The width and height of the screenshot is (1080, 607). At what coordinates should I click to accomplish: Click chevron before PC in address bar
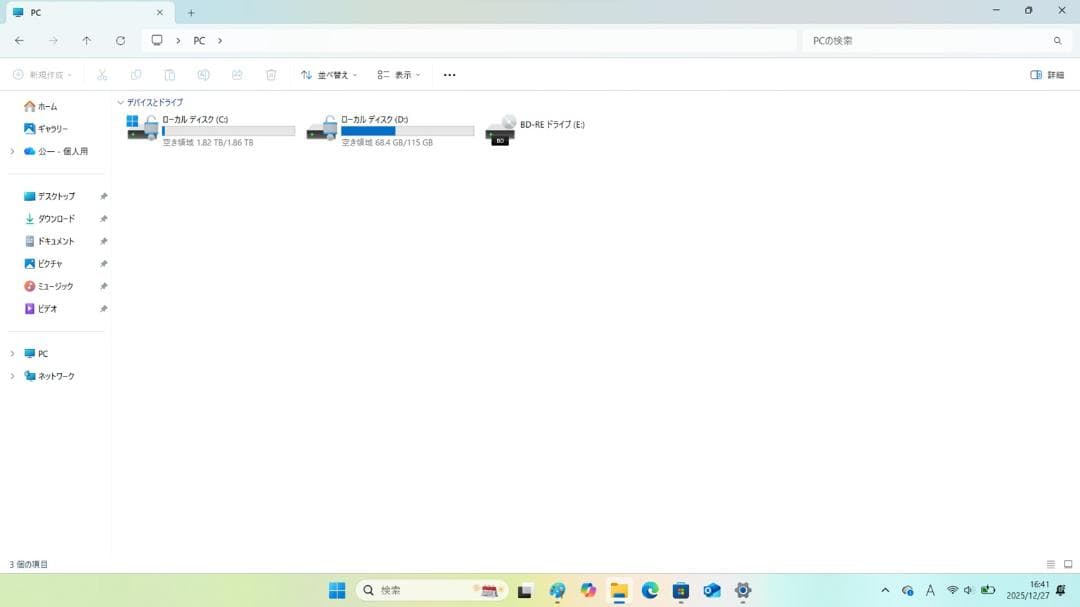[178, 41]
